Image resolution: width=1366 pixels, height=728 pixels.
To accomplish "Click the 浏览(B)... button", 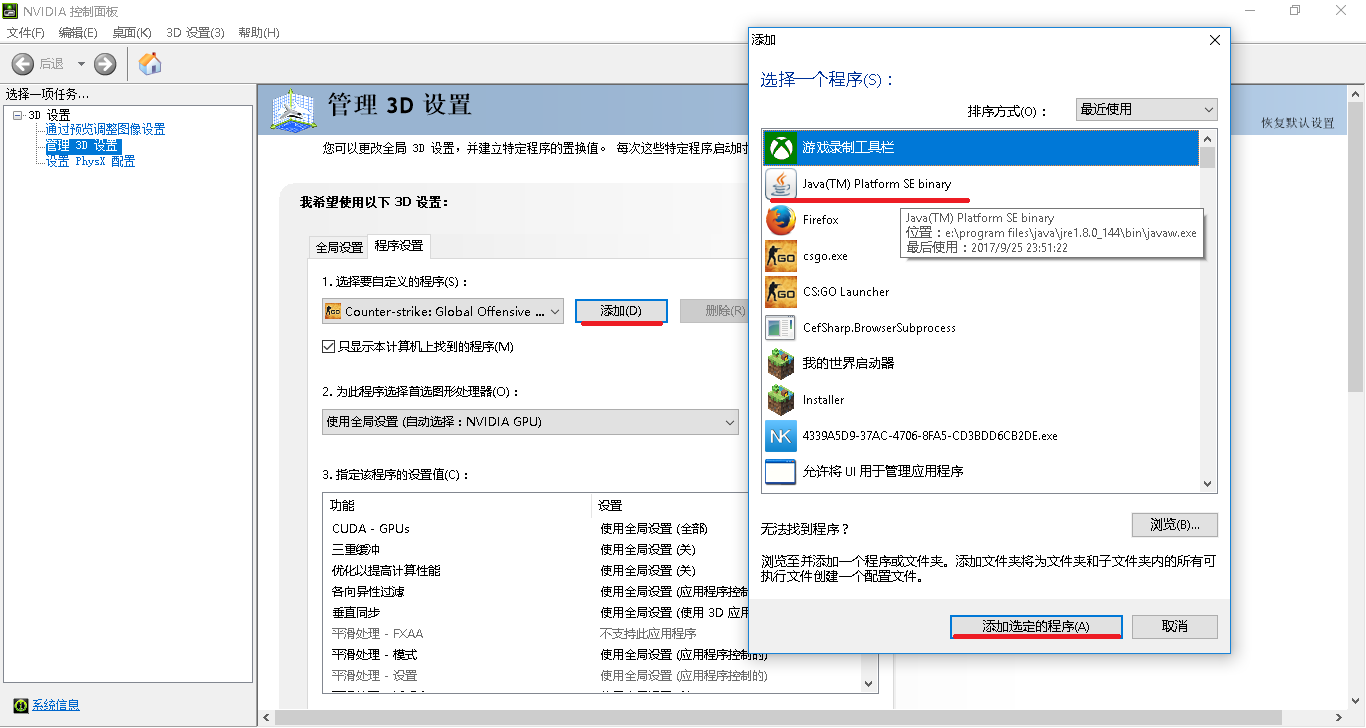I will [x=1175, y=525].
